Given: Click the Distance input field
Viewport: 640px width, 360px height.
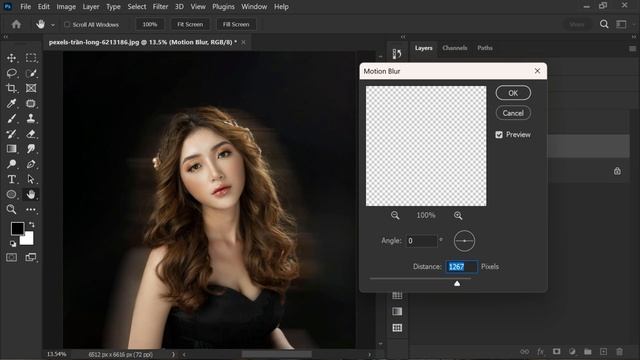Looking at the screenshot, I should [x=461, y=267].
